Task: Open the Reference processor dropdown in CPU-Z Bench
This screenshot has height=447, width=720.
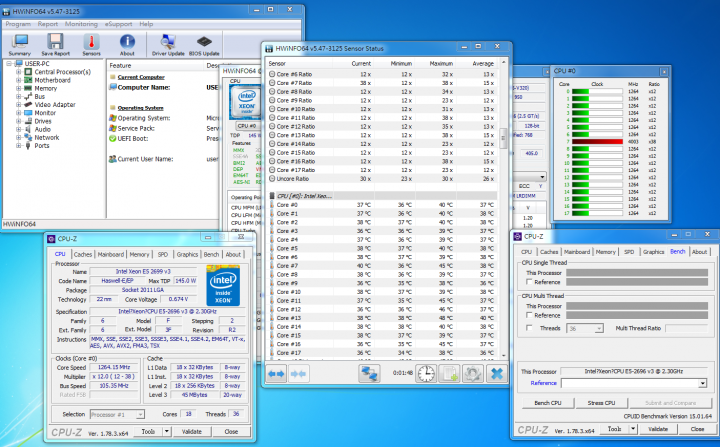Action: (x=703, y=383)
